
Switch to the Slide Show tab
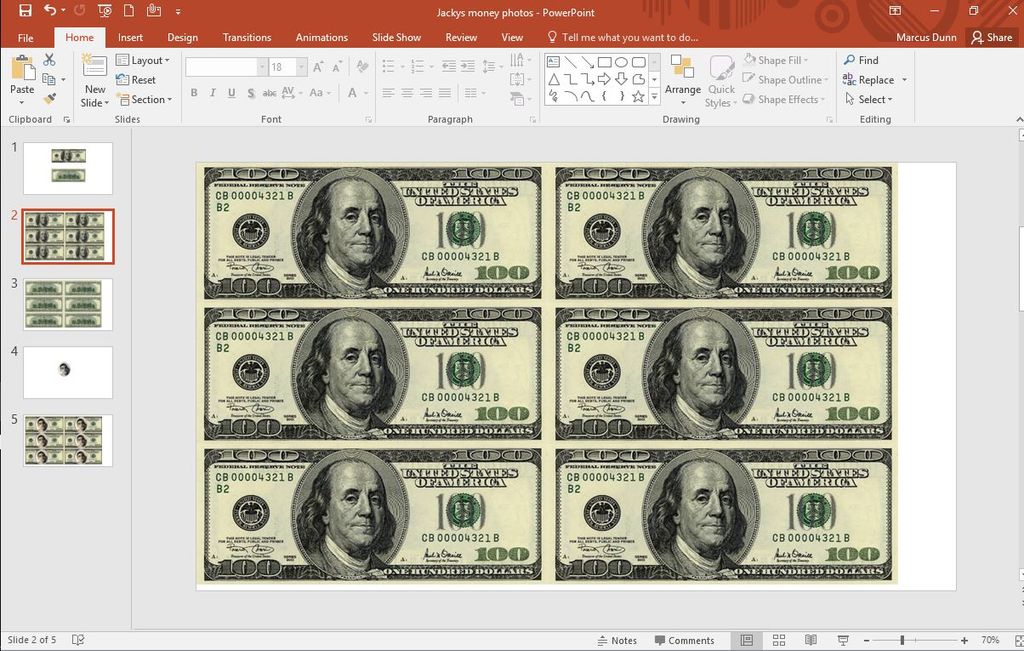[x=396, y=37]
